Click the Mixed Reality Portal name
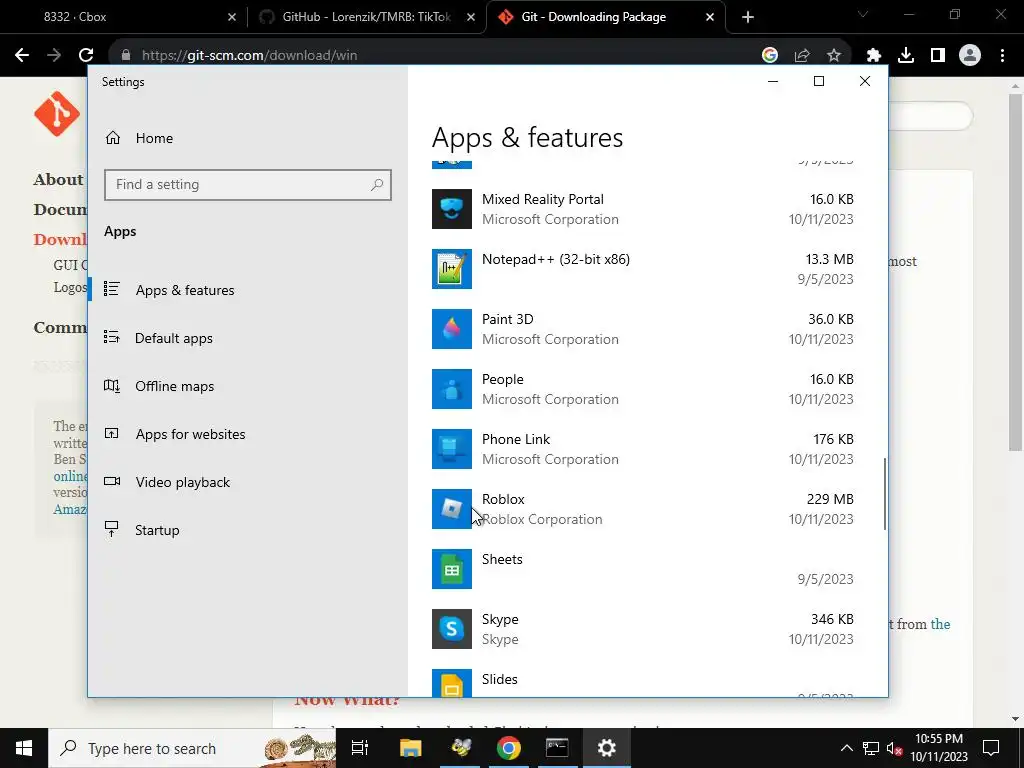This screenshot has height=768, width=1024. 543,199
